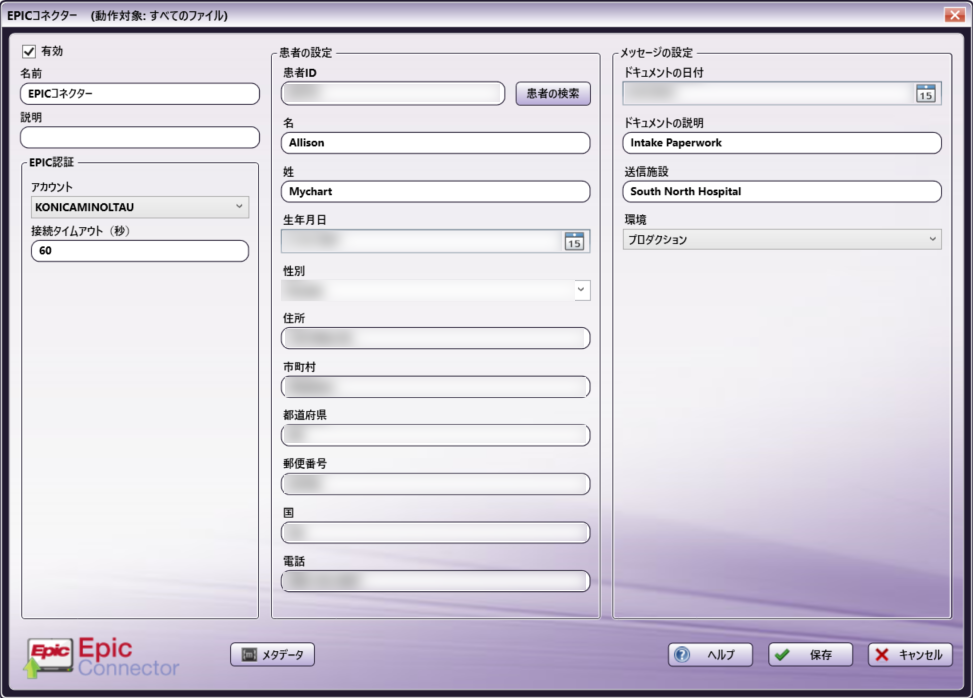Open the ドキュメントの日付 calendar icon
The width and height of the screenshot is (973, 698).
[926, 94]
